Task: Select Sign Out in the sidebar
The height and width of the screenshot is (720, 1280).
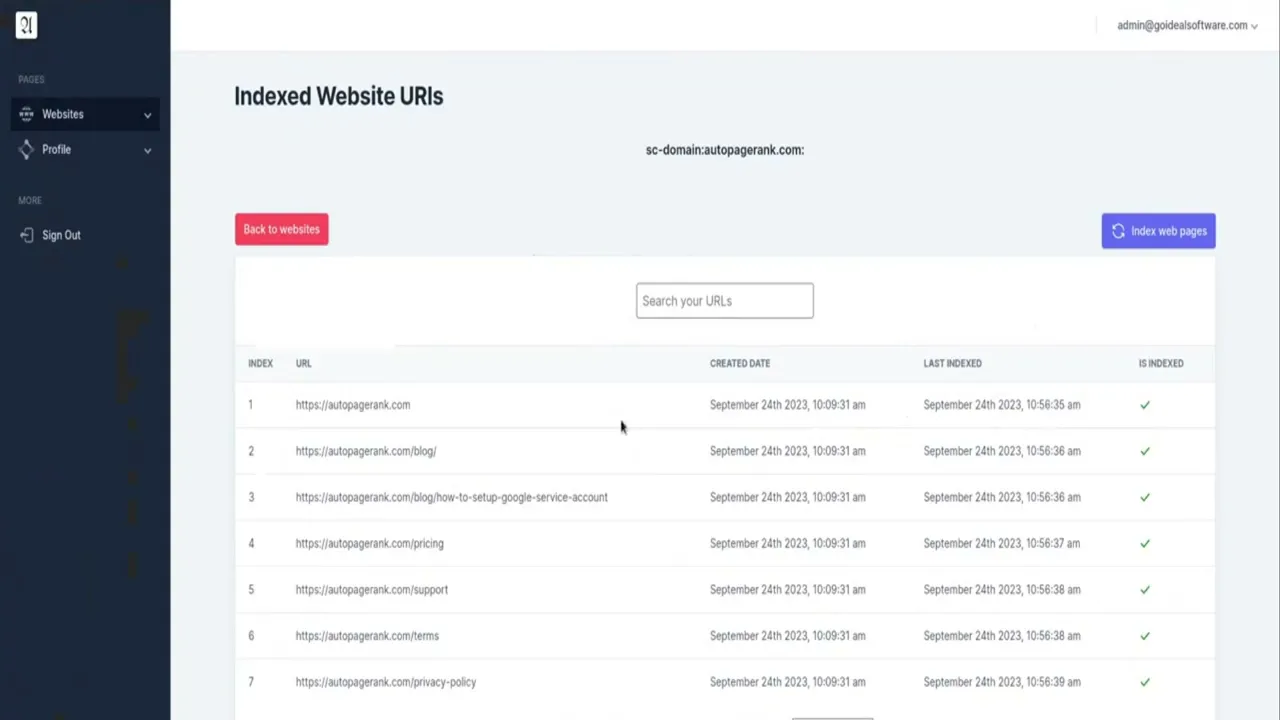Action: 61,235
